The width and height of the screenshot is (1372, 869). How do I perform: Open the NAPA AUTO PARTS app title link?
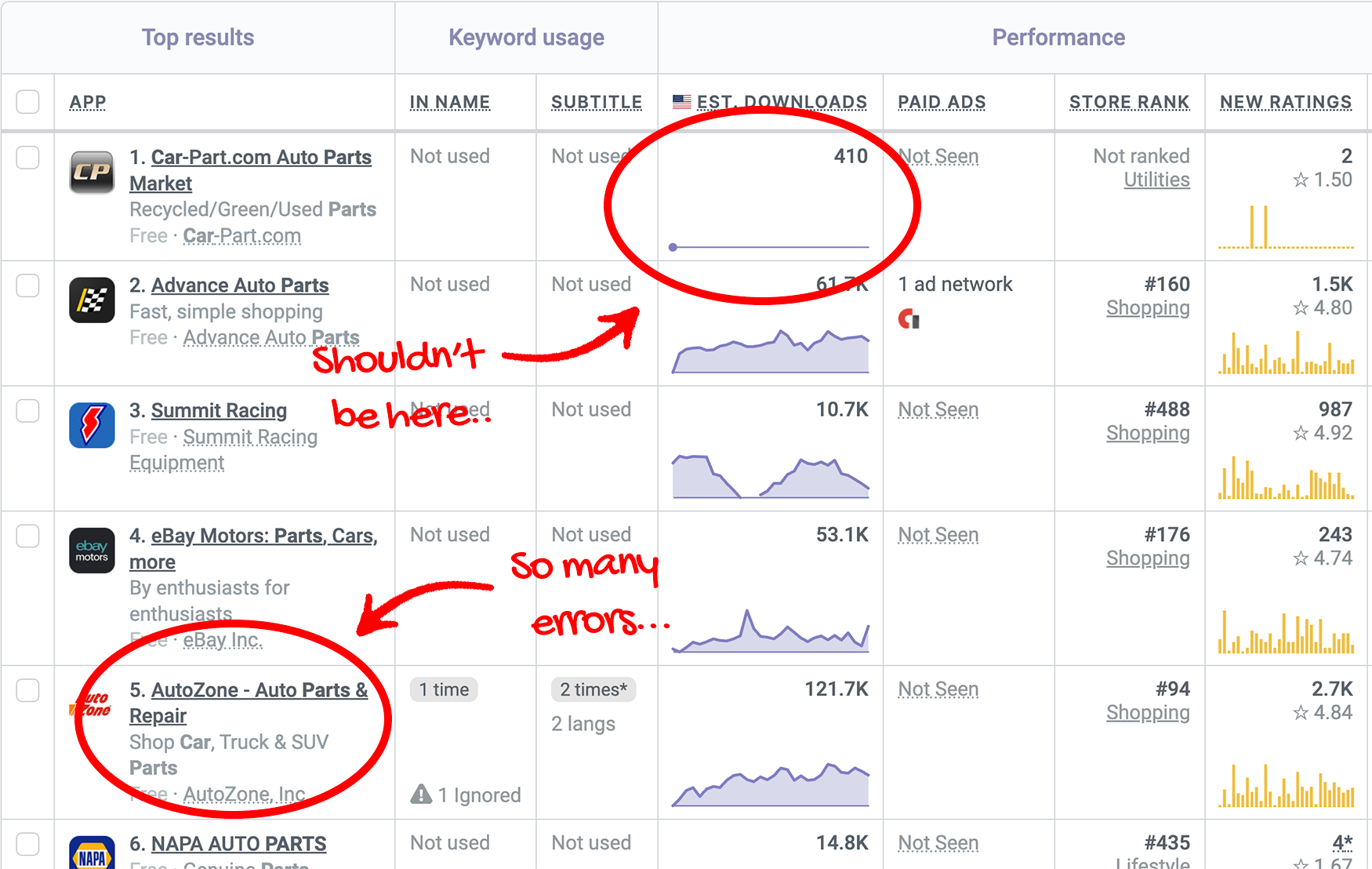pos(238,844)
